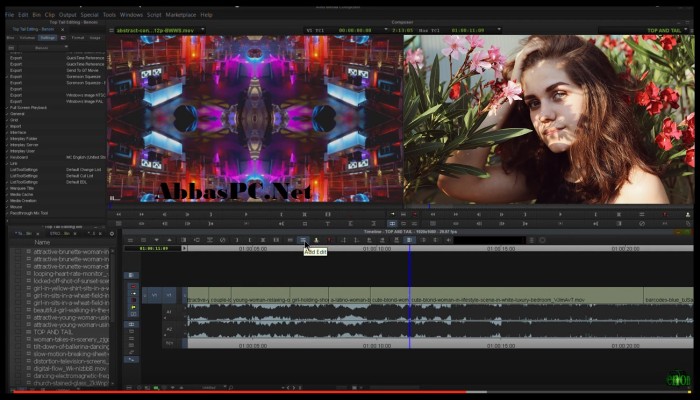This screenshot has height=400, width=700.
Task: Click the search magnifier beside Untitled view
Action: (231, 388)
